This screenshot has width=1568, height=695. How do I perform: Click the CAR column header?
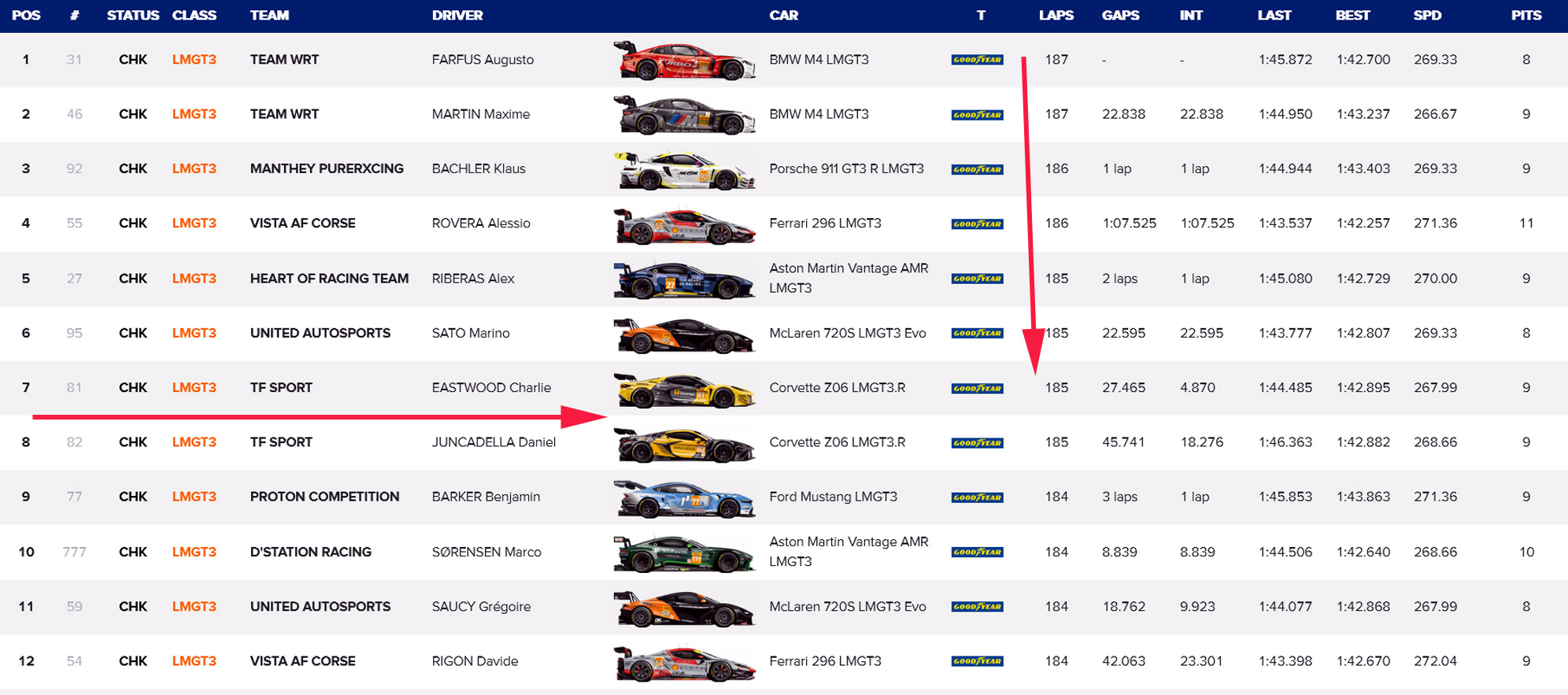(x=784, y=15)
